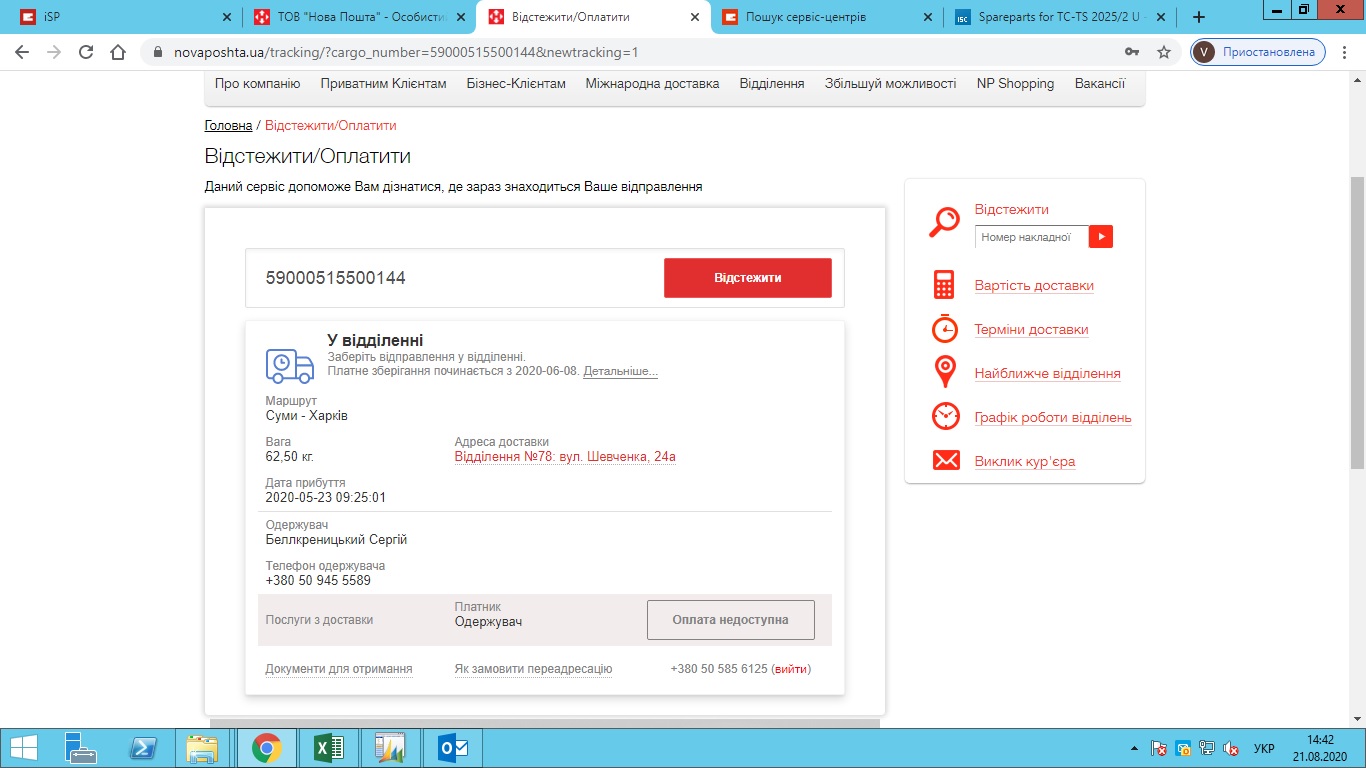
Task: Click the delivery truck status icon
Action: [x=290, y=365]
